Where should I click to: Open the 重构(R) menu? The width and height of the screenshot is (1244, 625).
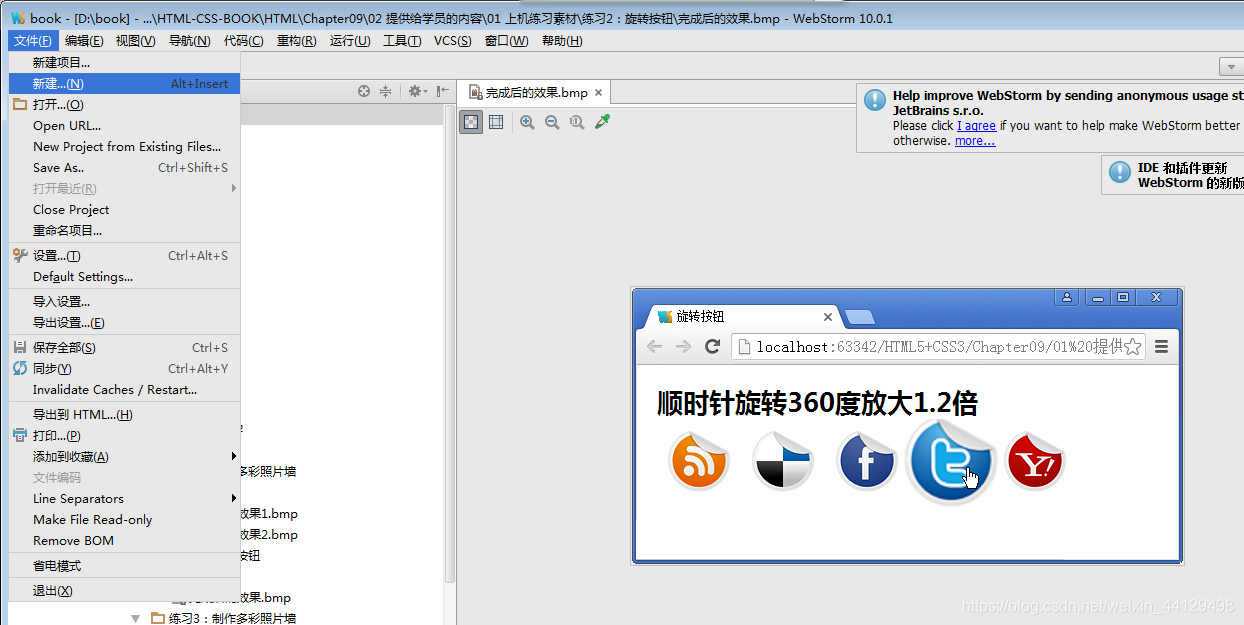(x=296, y=41)
